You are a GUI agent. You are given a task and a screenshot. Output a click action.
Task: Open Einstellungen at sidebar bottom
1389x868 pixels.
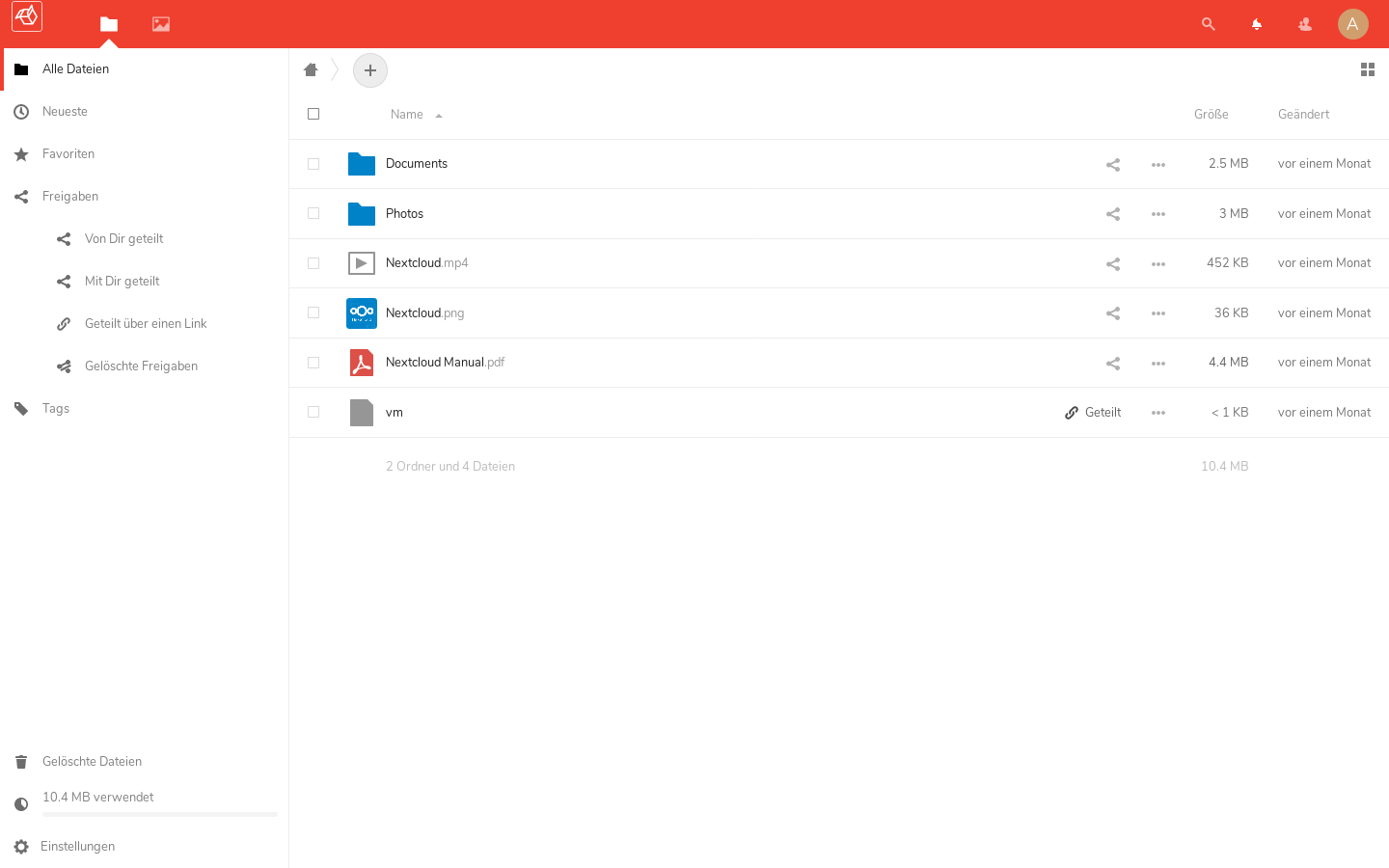pos(145,847)
